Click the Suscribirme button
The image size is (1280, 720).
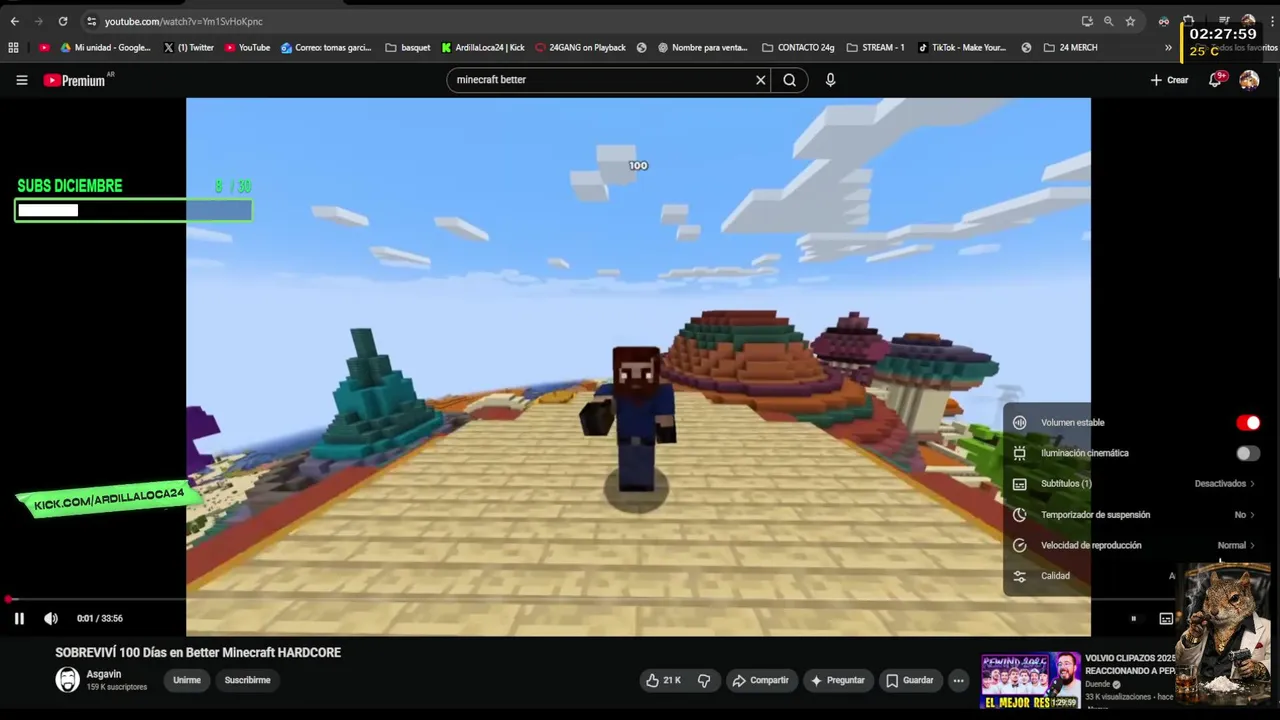click(x=248, y=680)
